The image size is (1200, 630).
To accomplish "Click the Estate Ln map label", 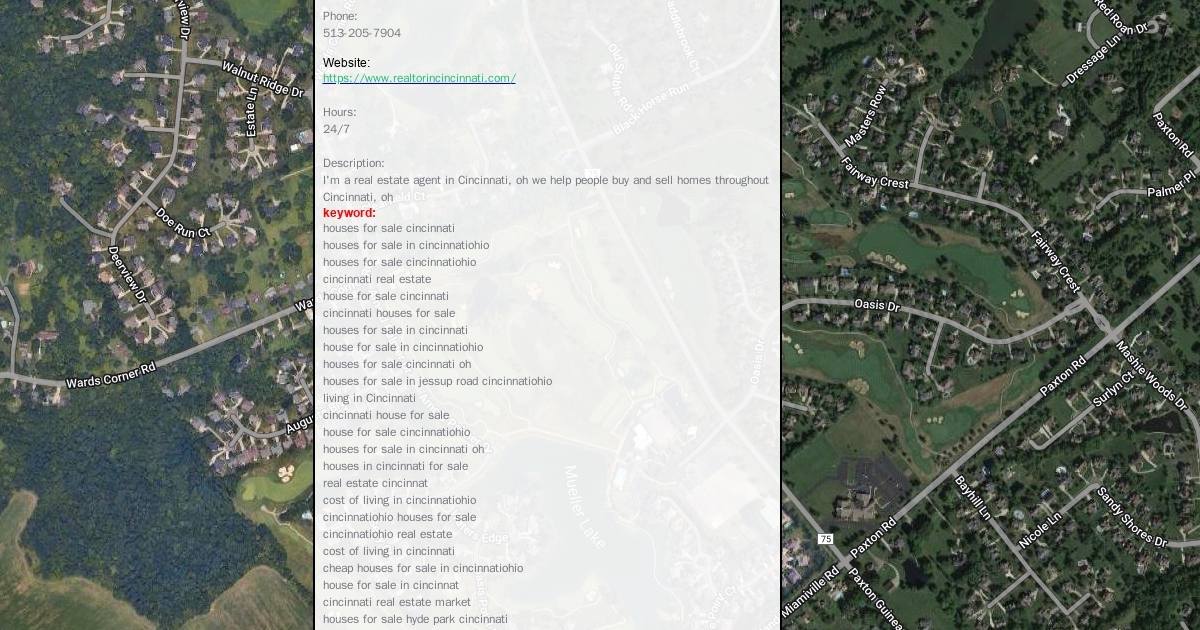I will pyautogui.click(x=251, y=111).
